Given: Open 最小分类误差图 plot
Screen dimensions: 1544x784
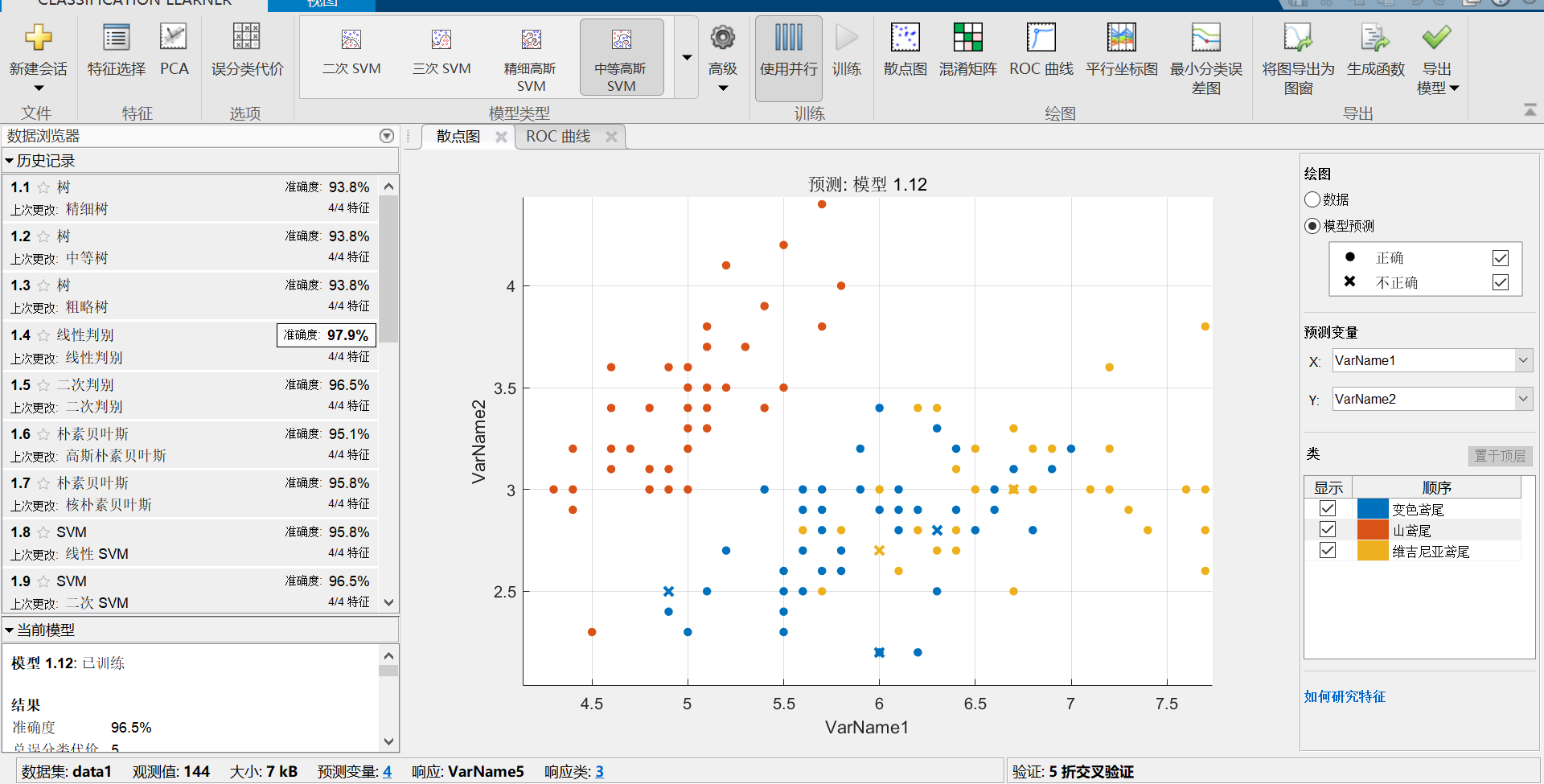Looking at the screenshot, I should coord(1205,58).
